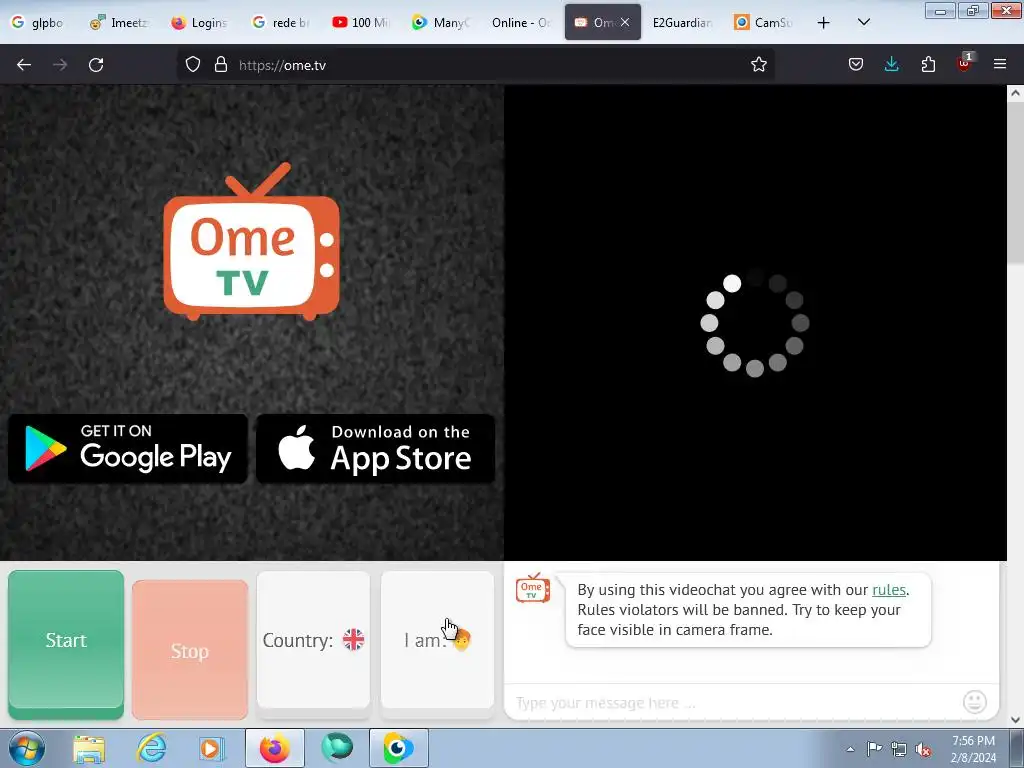Switch to the CamSu tab
Viewport: 1024px width, 768px height.
[763, 22]
